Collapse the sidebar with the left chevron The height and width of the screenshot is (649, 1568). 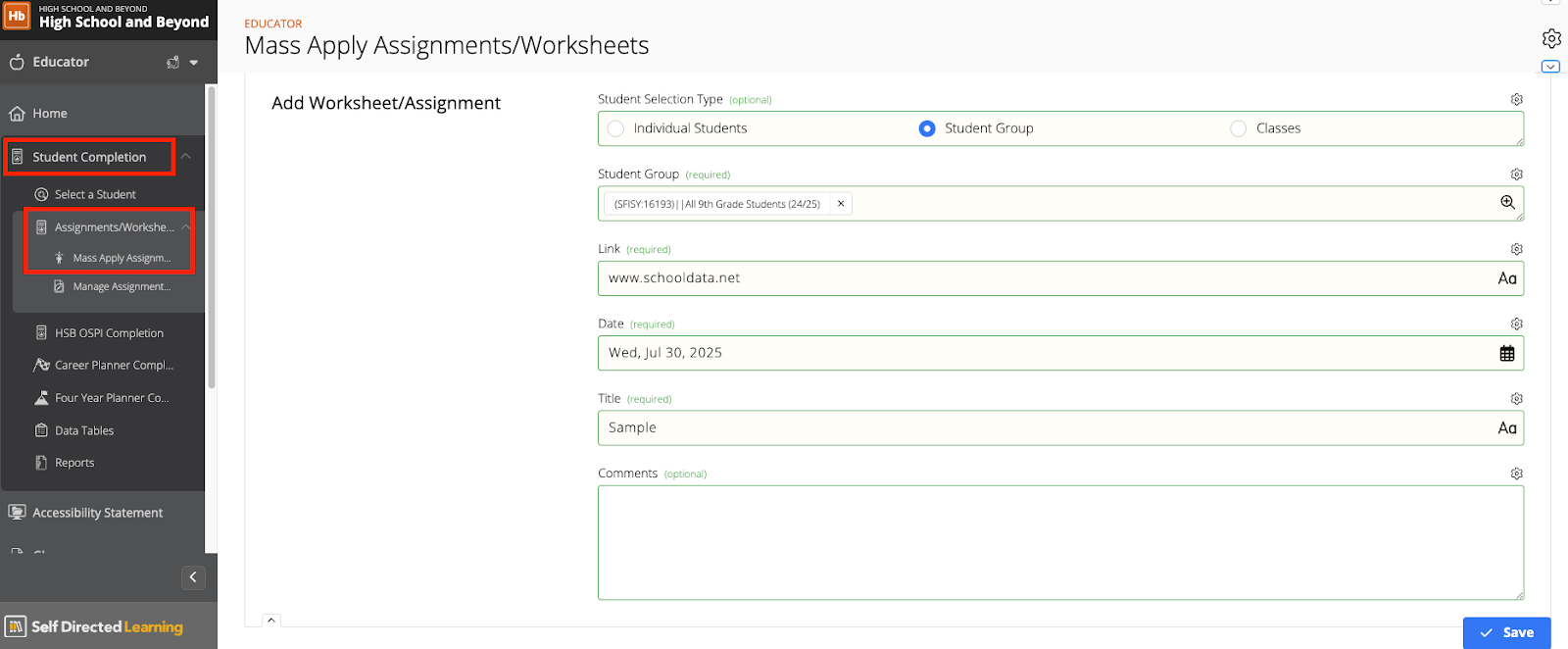tap(193, 577)
